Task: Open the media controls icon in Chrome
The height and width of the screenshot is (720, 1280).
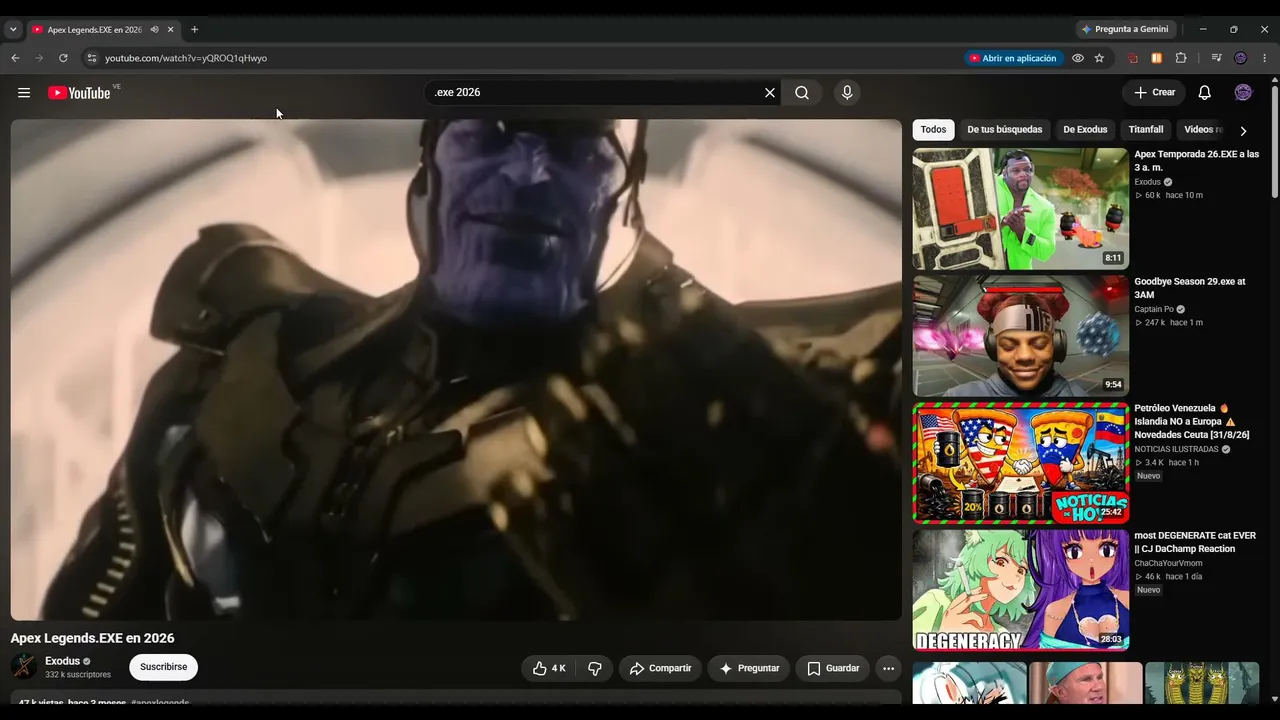Action: 1216,58
